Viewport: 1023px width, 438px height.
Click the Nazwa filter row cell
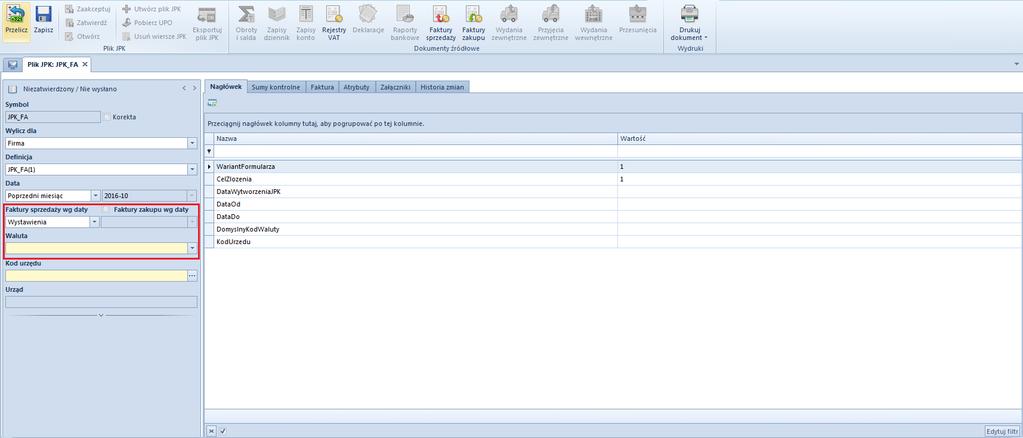coord(415,151)
